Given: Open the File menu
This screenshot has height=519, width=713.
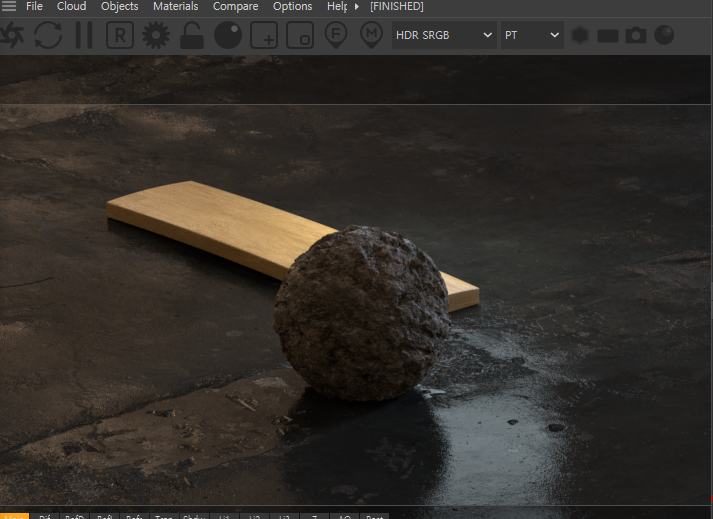Looking at the screenshot, I should [x=34, y=6].
